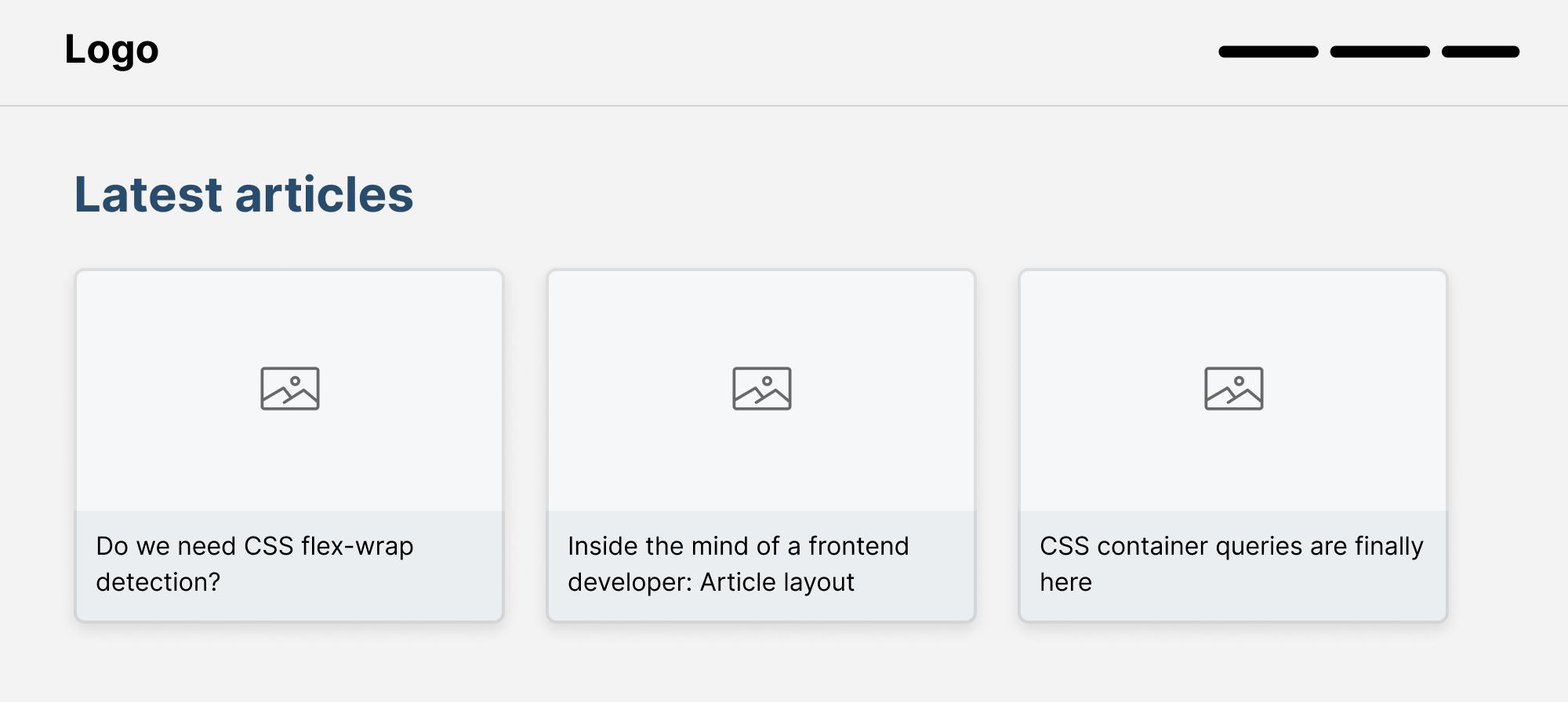Click the header bar next to the Logo
The height and width of the screenshot is (702, 1568).
tap(627, 52)
